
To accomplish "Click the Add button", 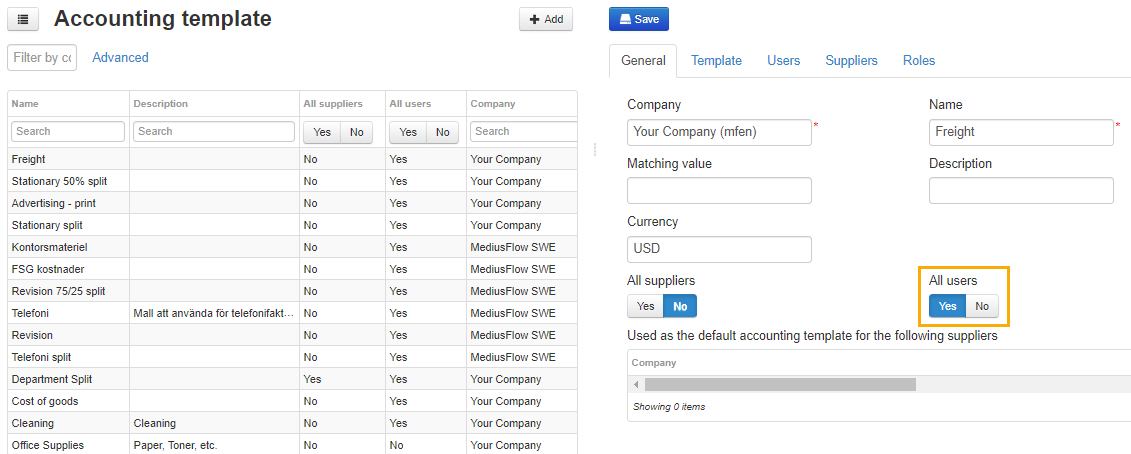I will coord(545,19).
